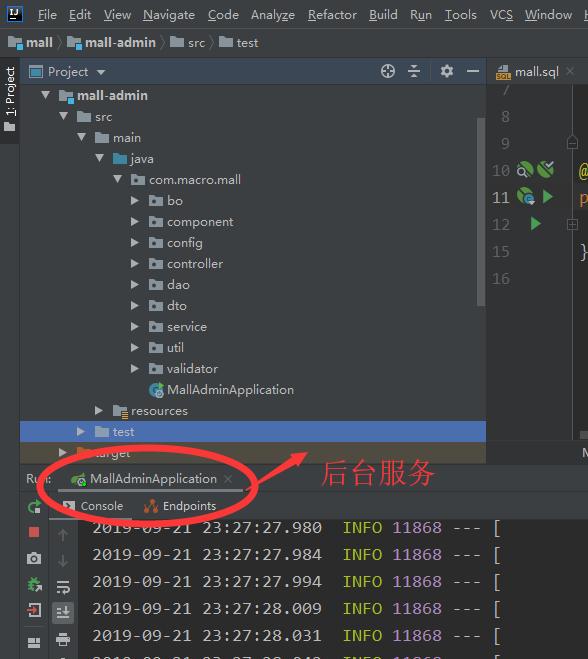Expand the util package
Screen dimensions: 588x659
(134, 348)
